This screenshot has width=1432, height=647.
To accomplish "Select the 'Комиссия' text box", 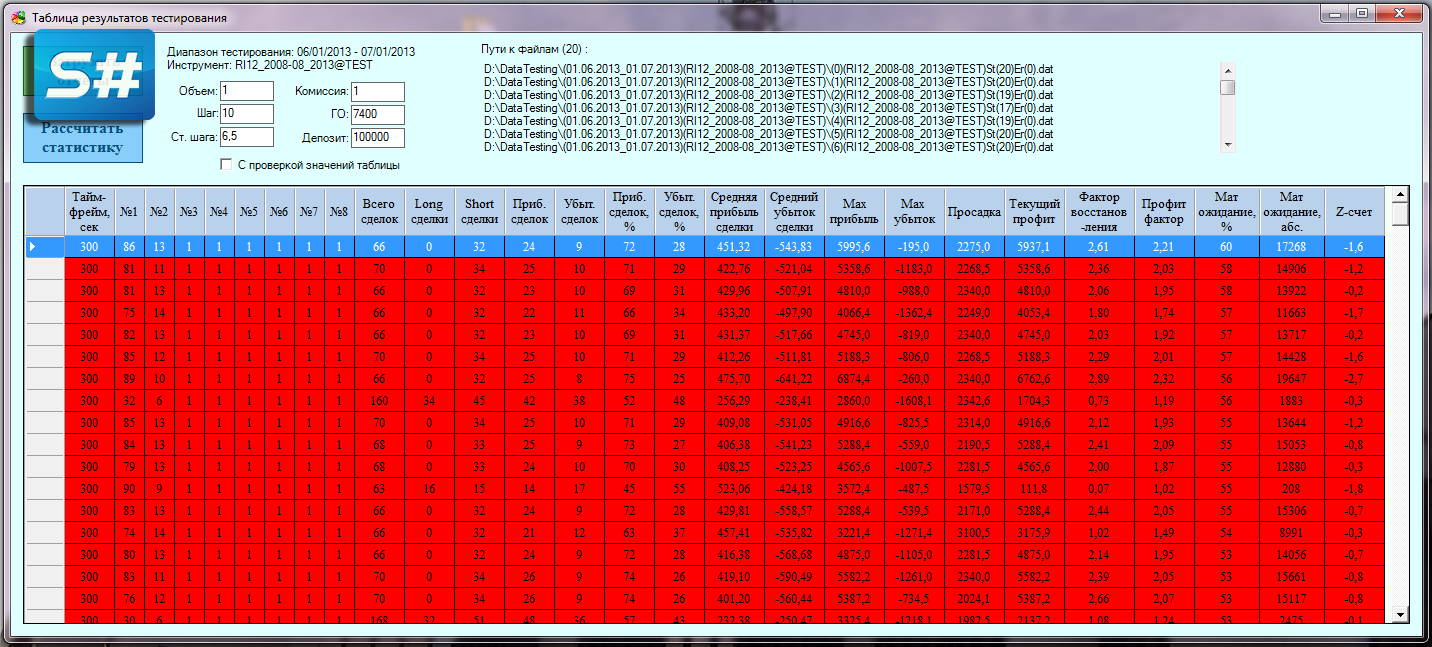I will [x=377, y=91].
